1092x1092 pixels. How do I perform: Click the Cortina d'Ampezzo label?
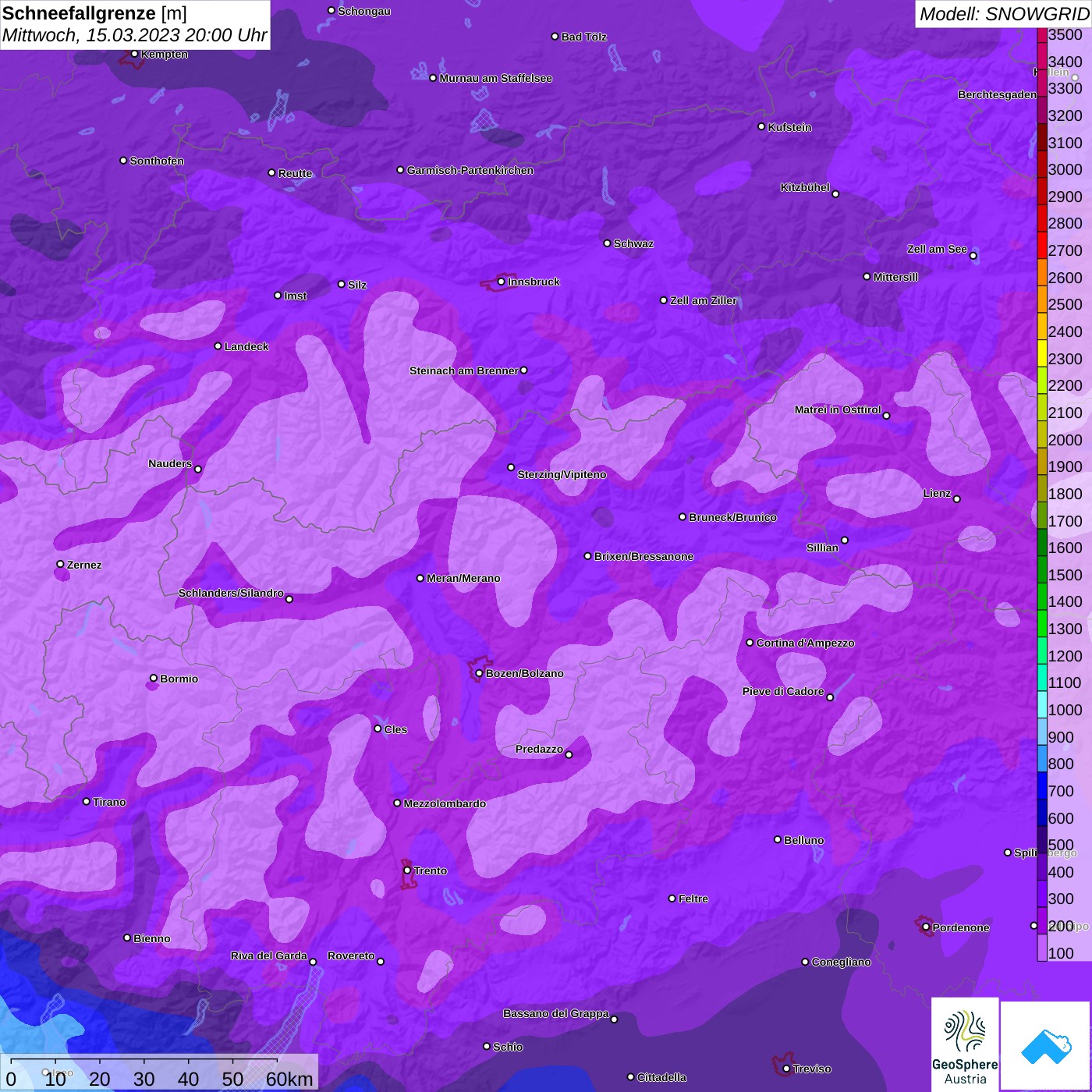click(805, 643)
